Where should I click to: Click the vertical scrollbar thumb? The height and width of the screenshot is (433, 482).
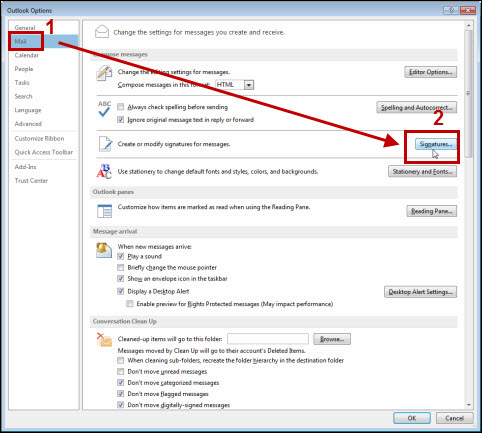pos(468,93)
